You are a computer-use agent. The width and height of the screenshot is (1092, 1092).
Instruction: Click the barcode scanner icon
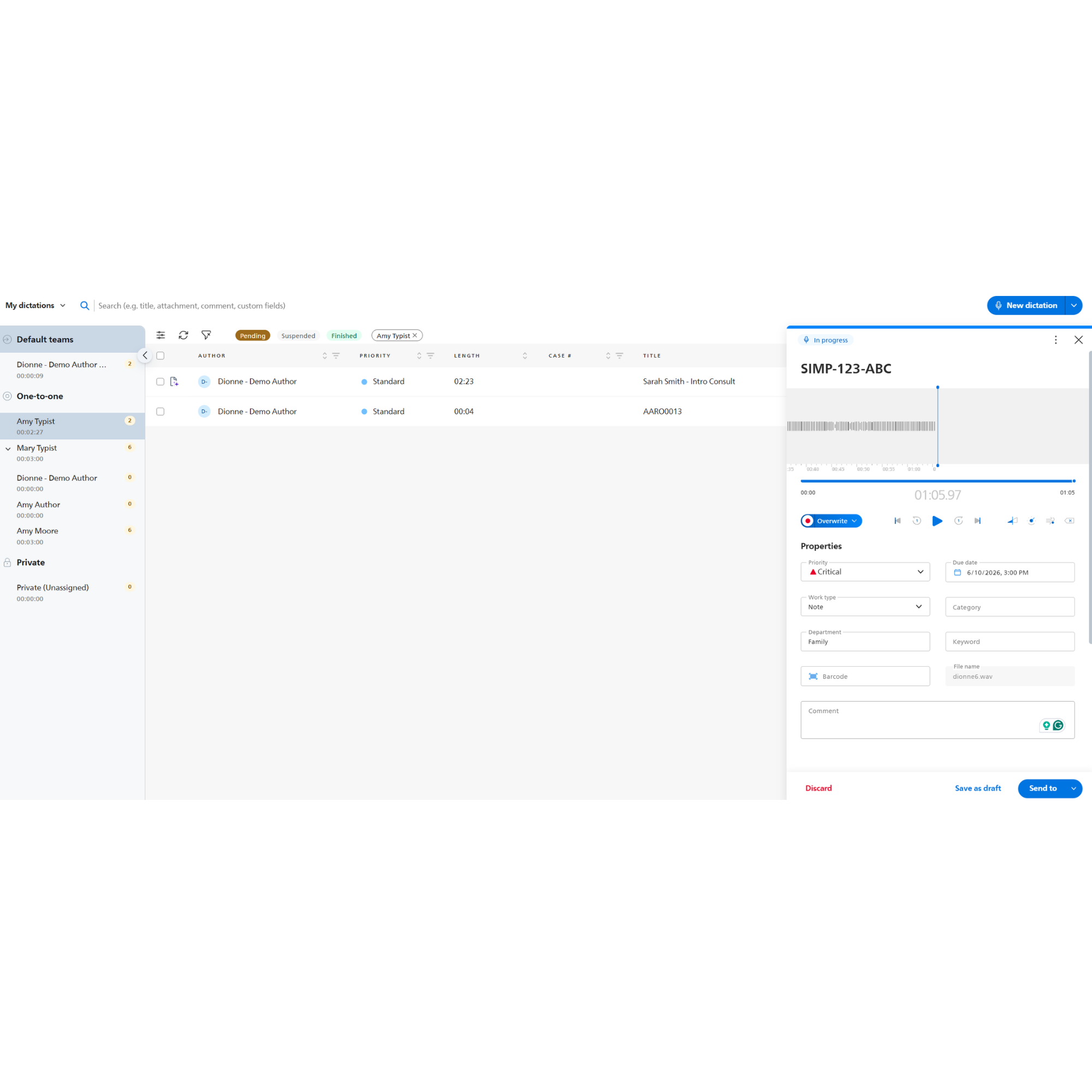(813, 676)
